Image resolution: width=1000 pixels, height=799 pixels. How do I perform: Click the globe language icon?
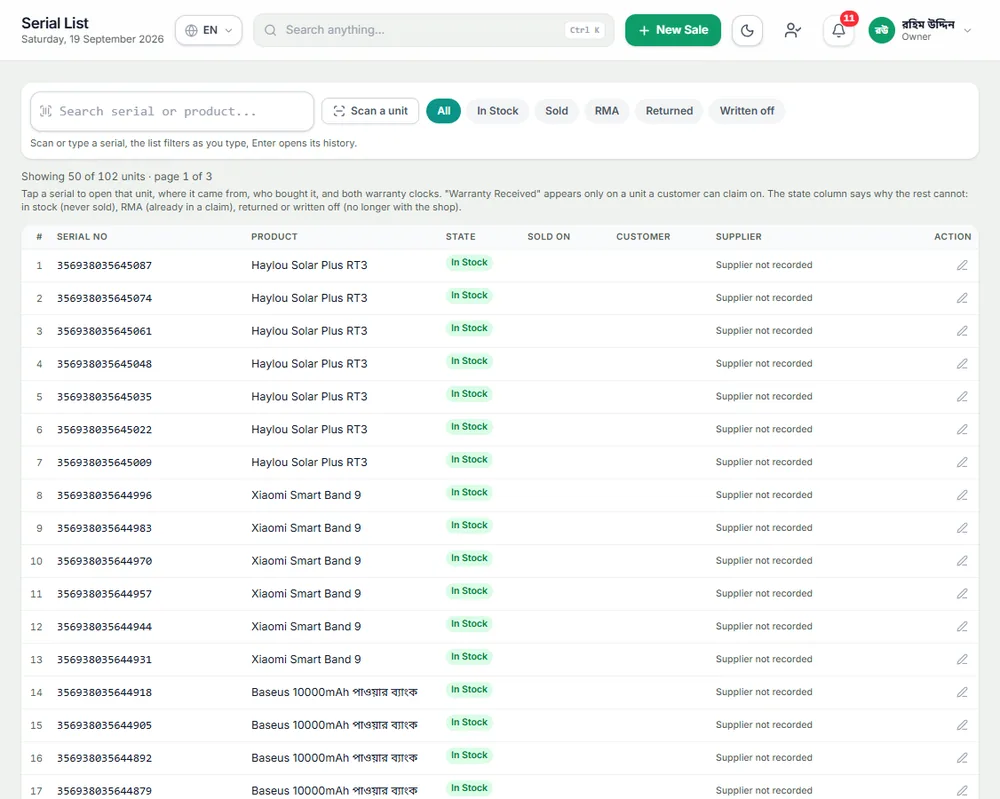point(191,30)
